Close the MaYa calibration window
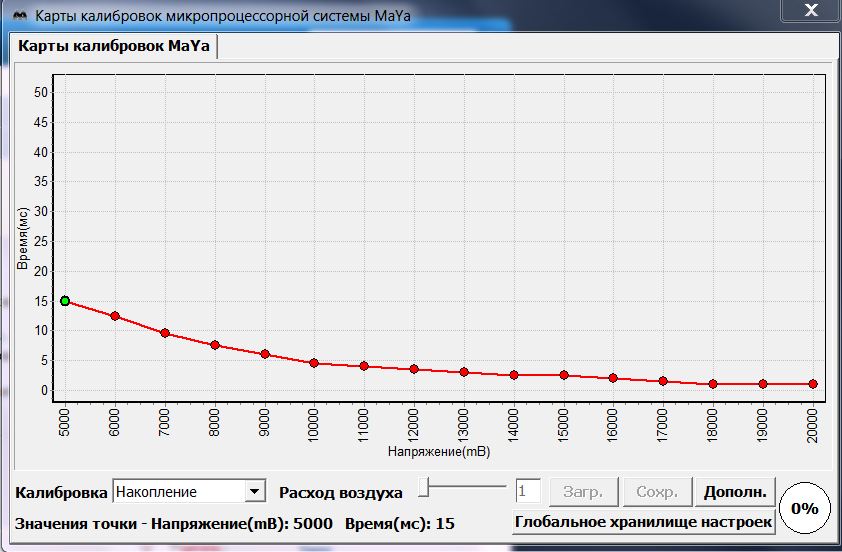The image size is (842, 552). point(811,10)
